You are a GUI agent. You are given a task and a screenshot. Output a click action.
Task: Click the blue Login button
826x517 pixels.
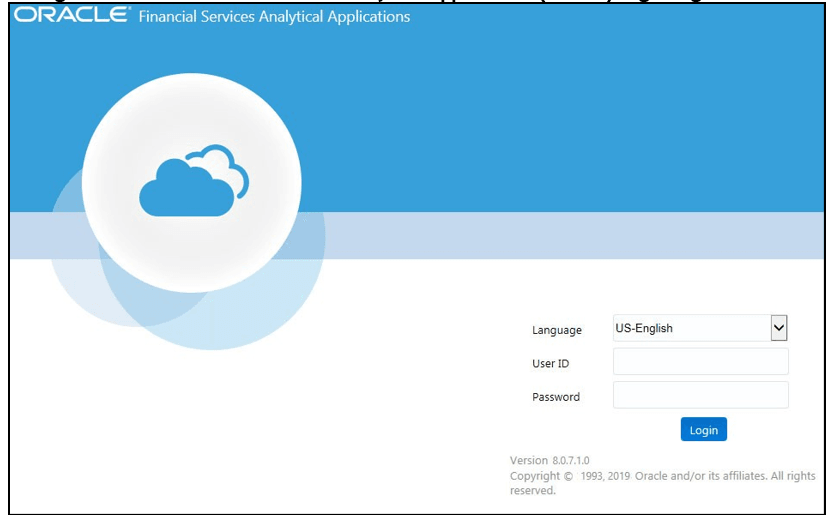coord(703,430)
